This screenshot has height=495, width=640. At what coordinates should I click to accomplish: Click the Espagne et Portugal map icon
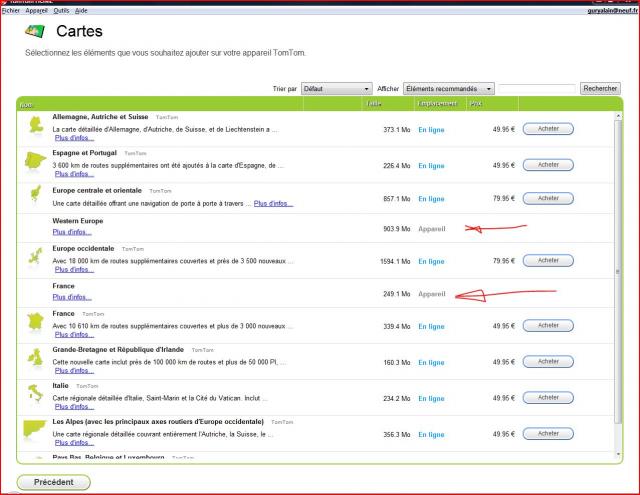coord(35,161)
